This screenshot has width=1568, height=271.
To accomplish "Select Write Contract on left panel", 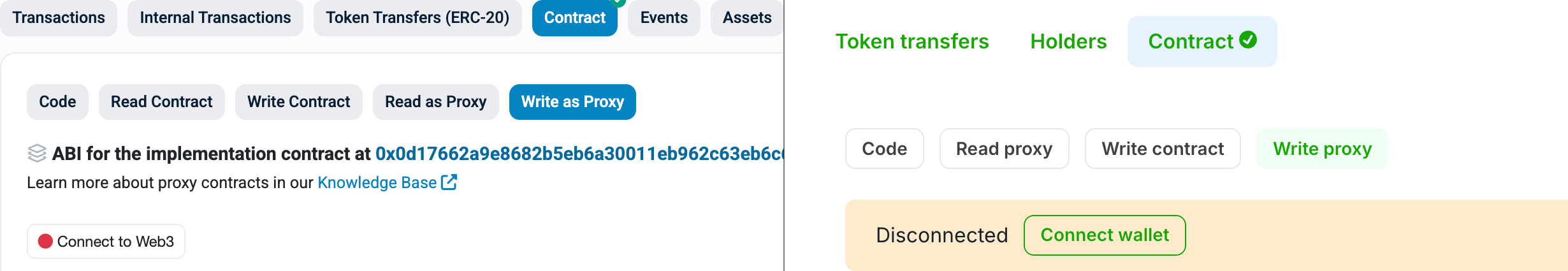I will (x=298, y=102).
